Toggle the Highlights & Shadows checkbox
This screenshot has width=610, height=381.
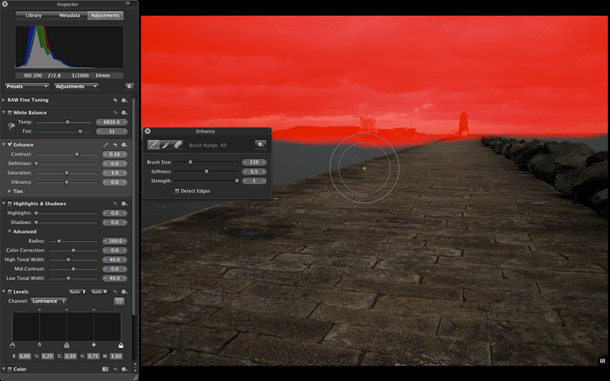click(10, 204)
